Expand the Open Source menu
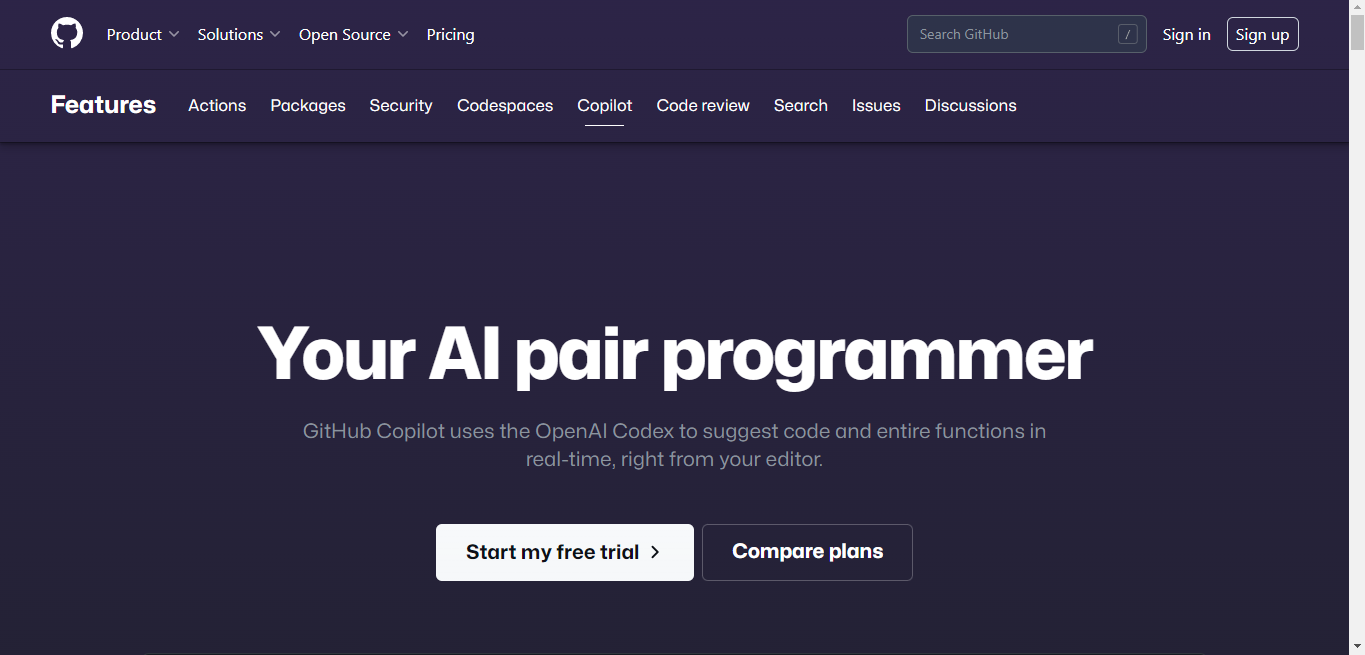This screenshot has height=655, width=1365. 354,34
